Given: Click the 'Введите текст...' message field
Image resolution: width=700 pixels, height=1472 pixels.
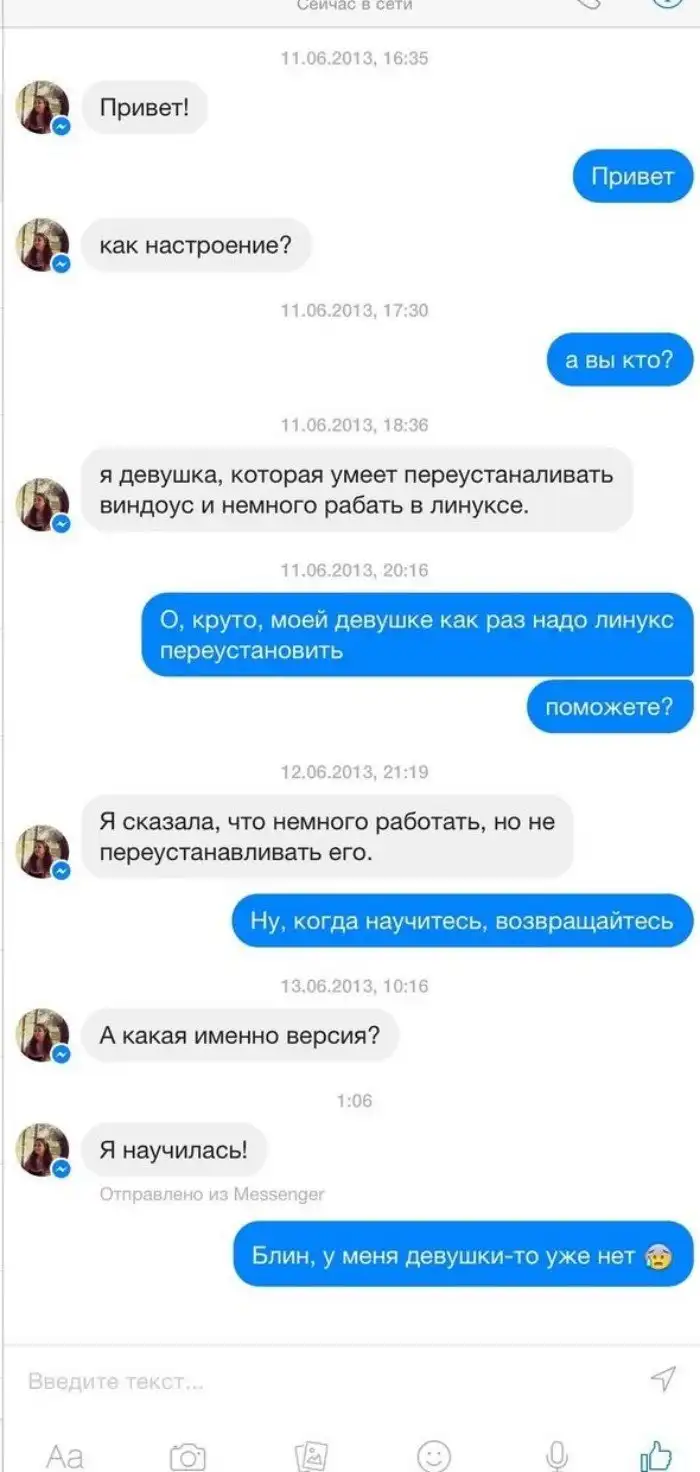Looking at the screenshot, I should coord(330,1381).
